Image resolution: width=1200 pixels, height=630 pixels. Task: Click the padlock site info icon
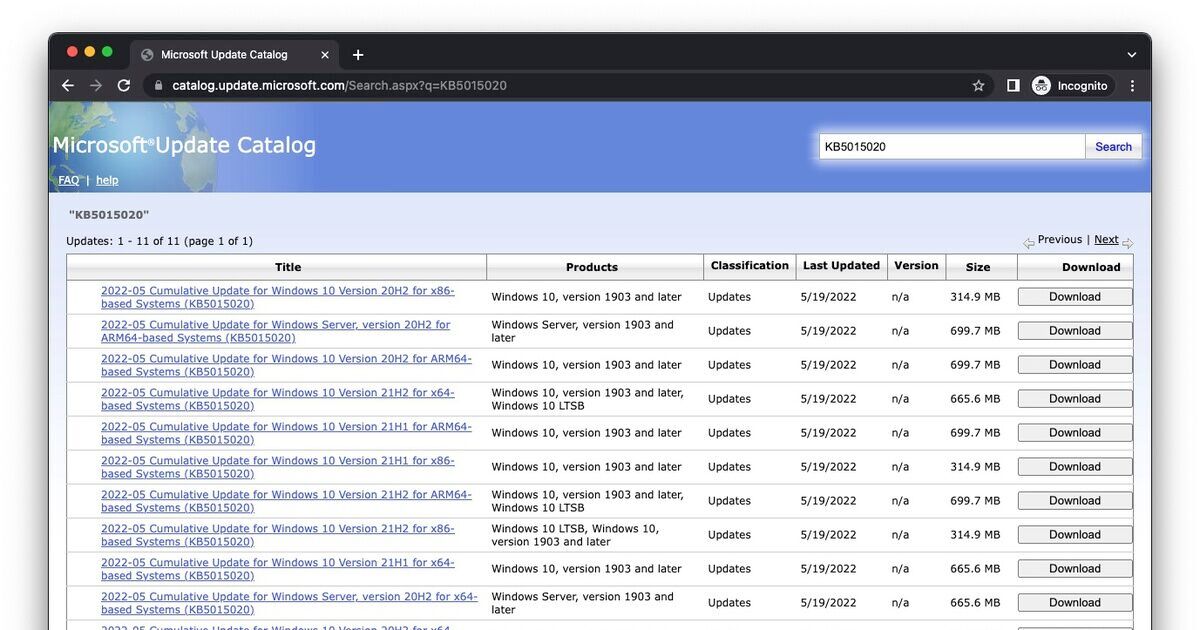click(158, 86)
